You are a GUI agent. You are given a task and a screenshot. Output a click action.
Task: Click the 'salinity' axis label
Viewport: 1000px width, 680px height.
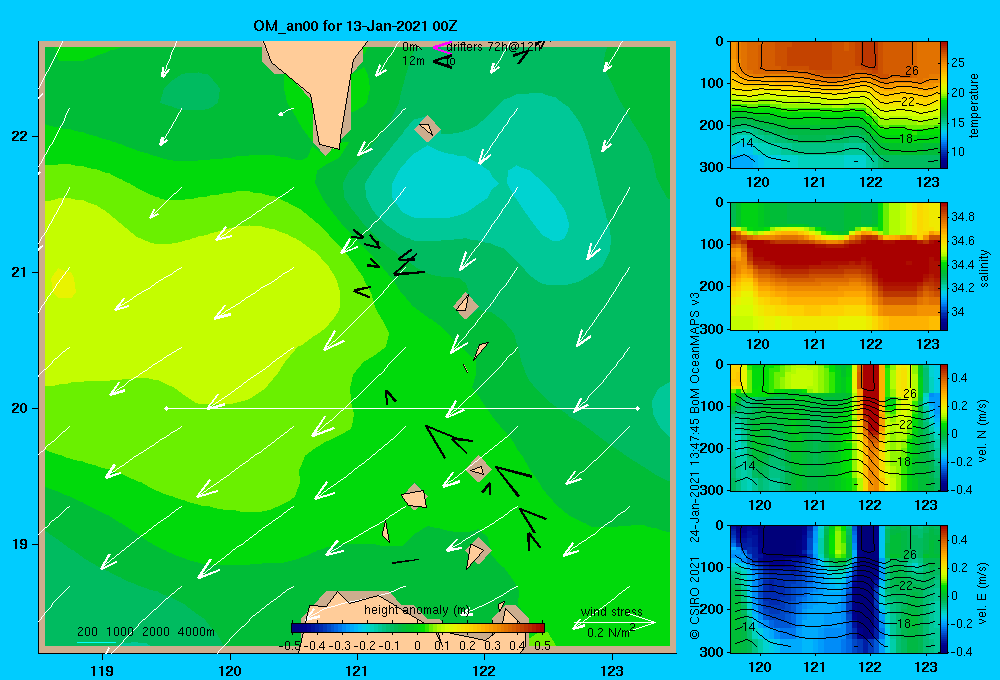coord(984,267)
